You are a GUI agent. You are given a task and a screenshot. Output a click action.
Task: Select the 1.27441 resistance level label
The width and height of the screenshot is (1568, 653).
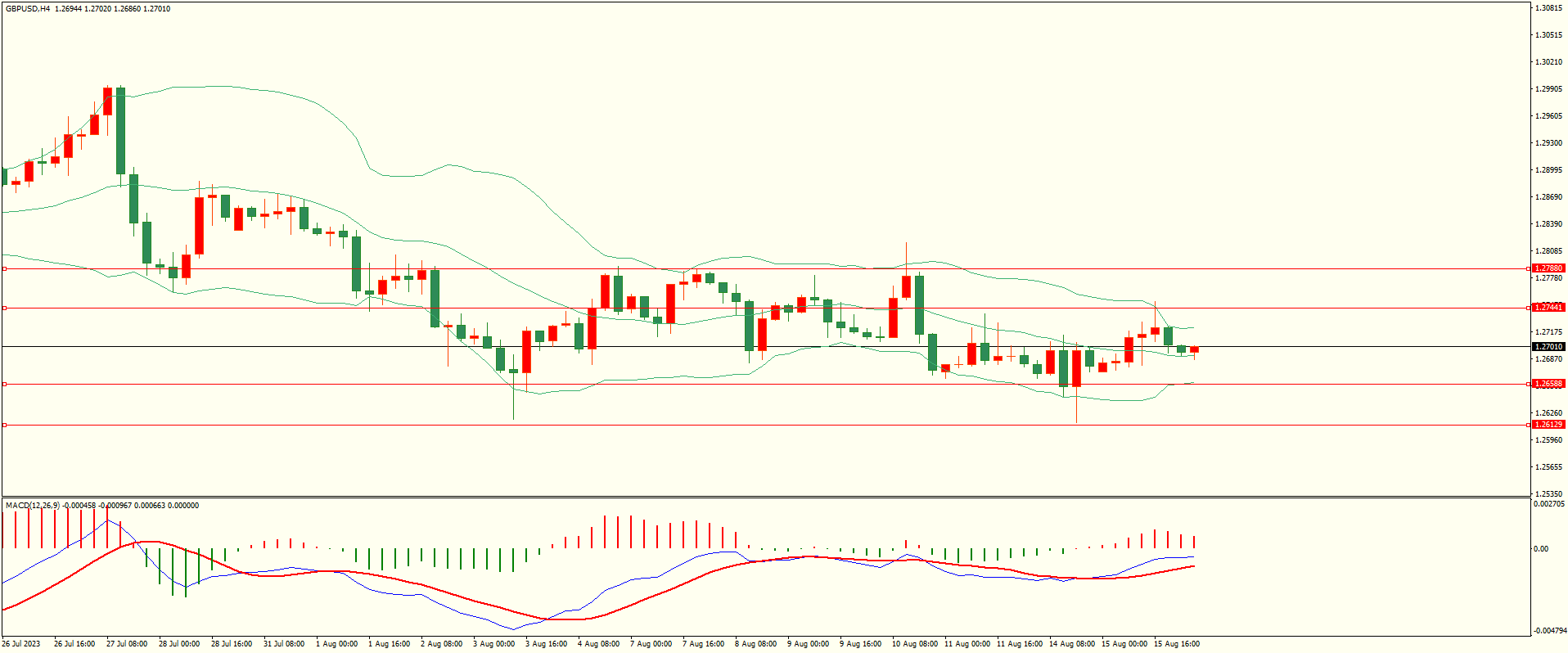[1548, 308]
